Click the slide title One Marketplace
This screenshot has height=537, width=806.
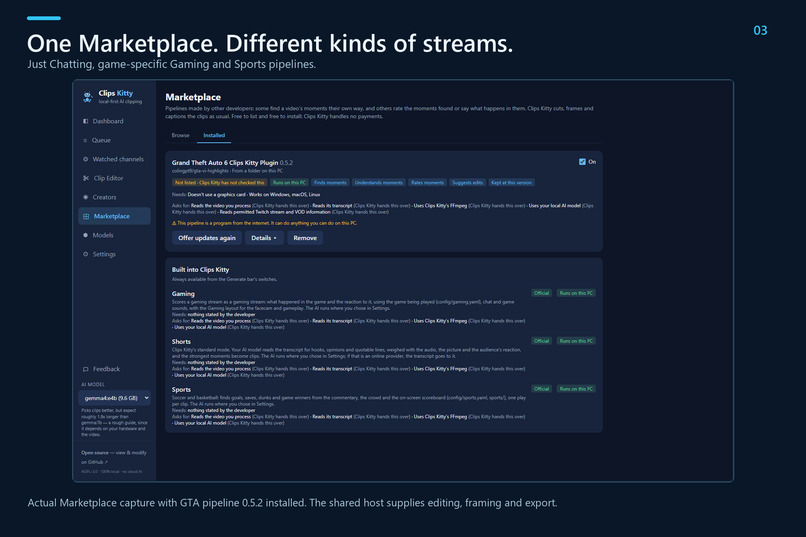point(270,44)
